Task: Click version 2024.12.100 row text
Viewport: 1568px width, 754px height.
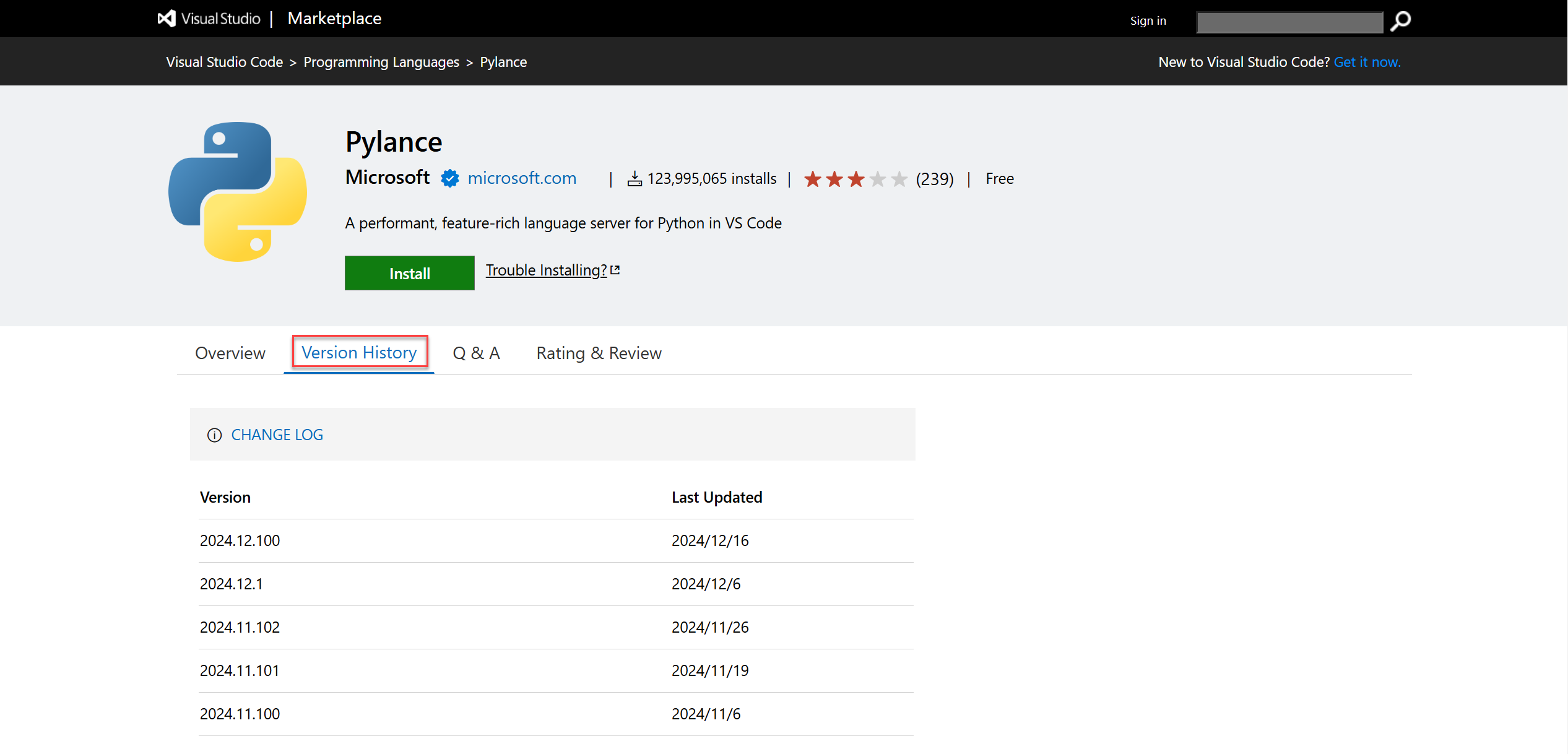Action: 240,541
